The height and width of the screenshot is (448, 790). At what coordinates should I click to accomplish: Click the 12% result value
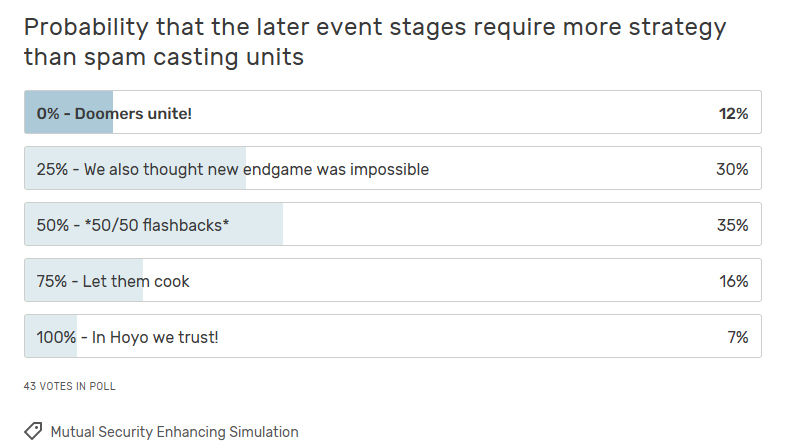click(733, 114)
